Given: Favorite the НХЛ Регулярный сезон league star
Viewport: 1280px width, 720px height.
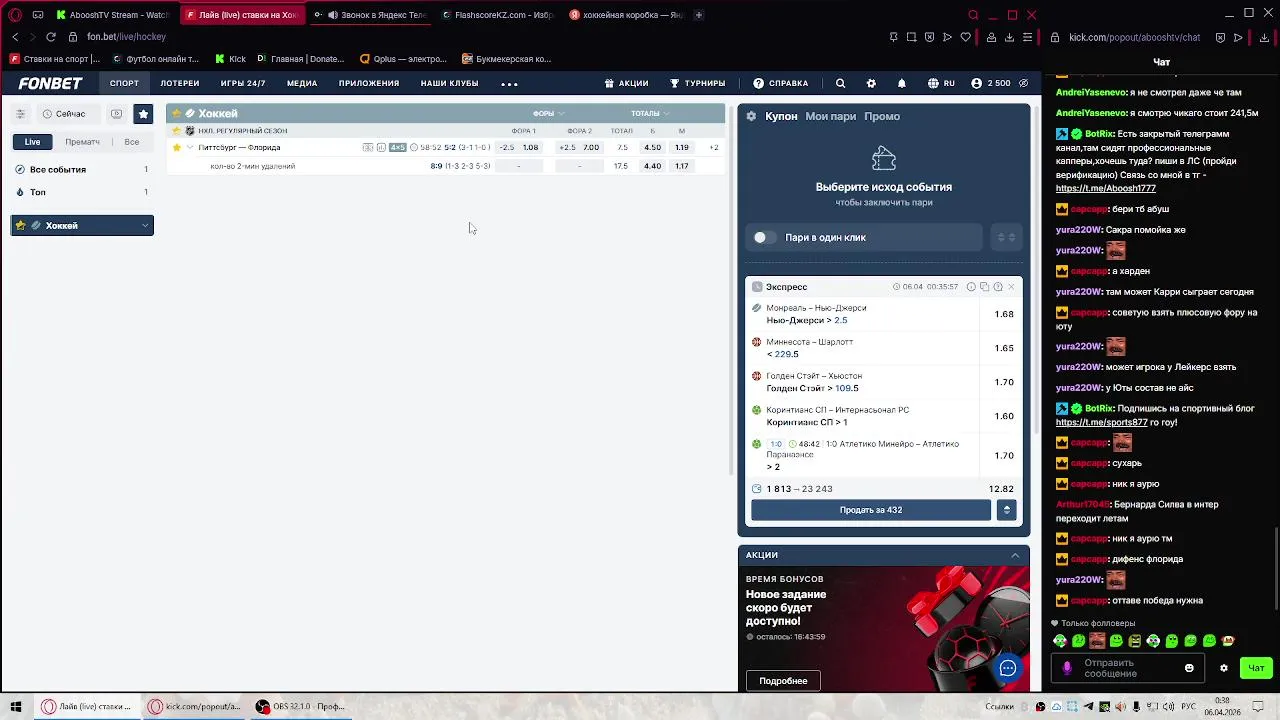Looking at the screenshot, I should (x=177, y=131).
